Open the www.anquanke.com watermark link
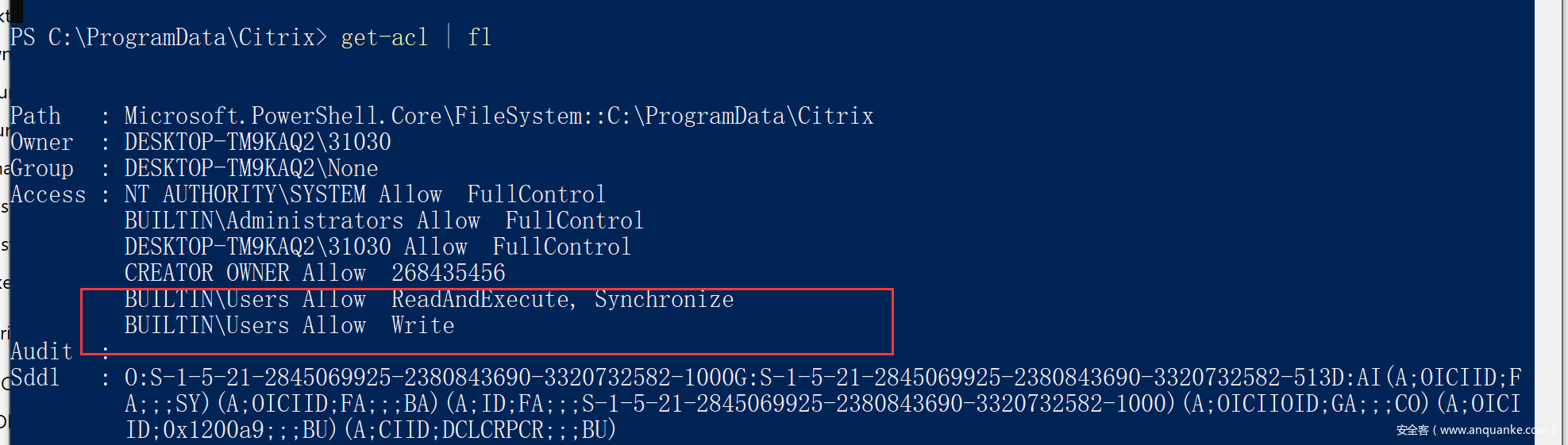Viewport: 1568px width, 445px height. (1471, 430)
